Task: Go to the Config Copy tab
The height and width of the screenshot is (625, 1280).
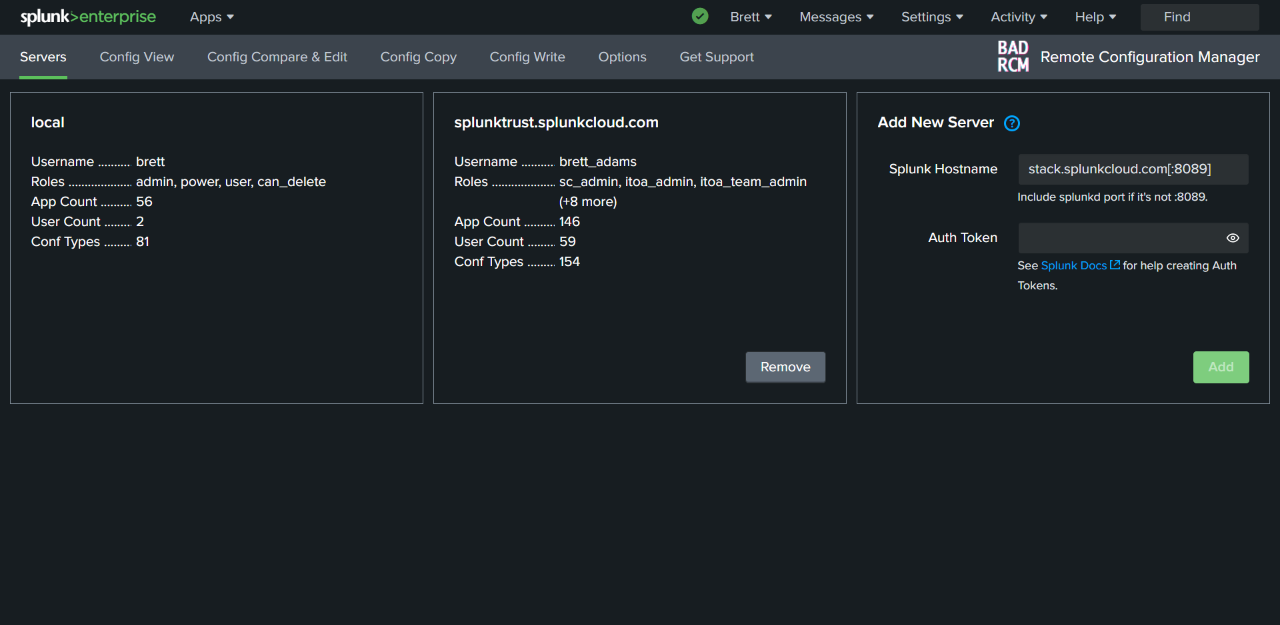Action: coord(418,57)
